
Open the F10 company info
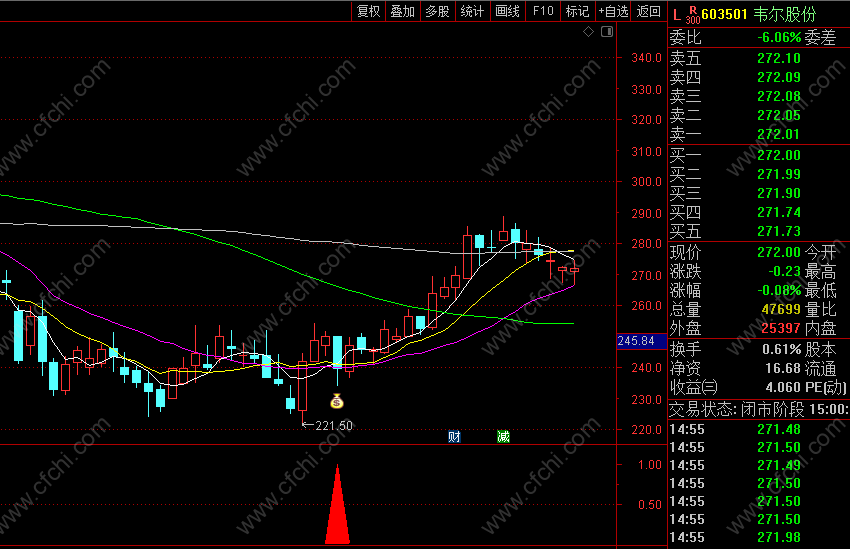(x=543, y=11)
